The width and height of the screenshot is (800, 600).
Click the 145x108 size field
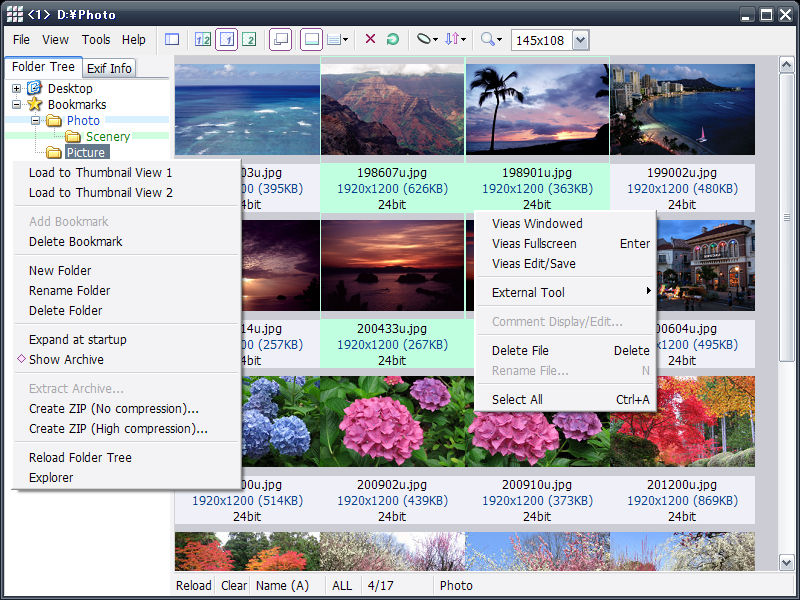pyautogui.click(x=542, y=40)
